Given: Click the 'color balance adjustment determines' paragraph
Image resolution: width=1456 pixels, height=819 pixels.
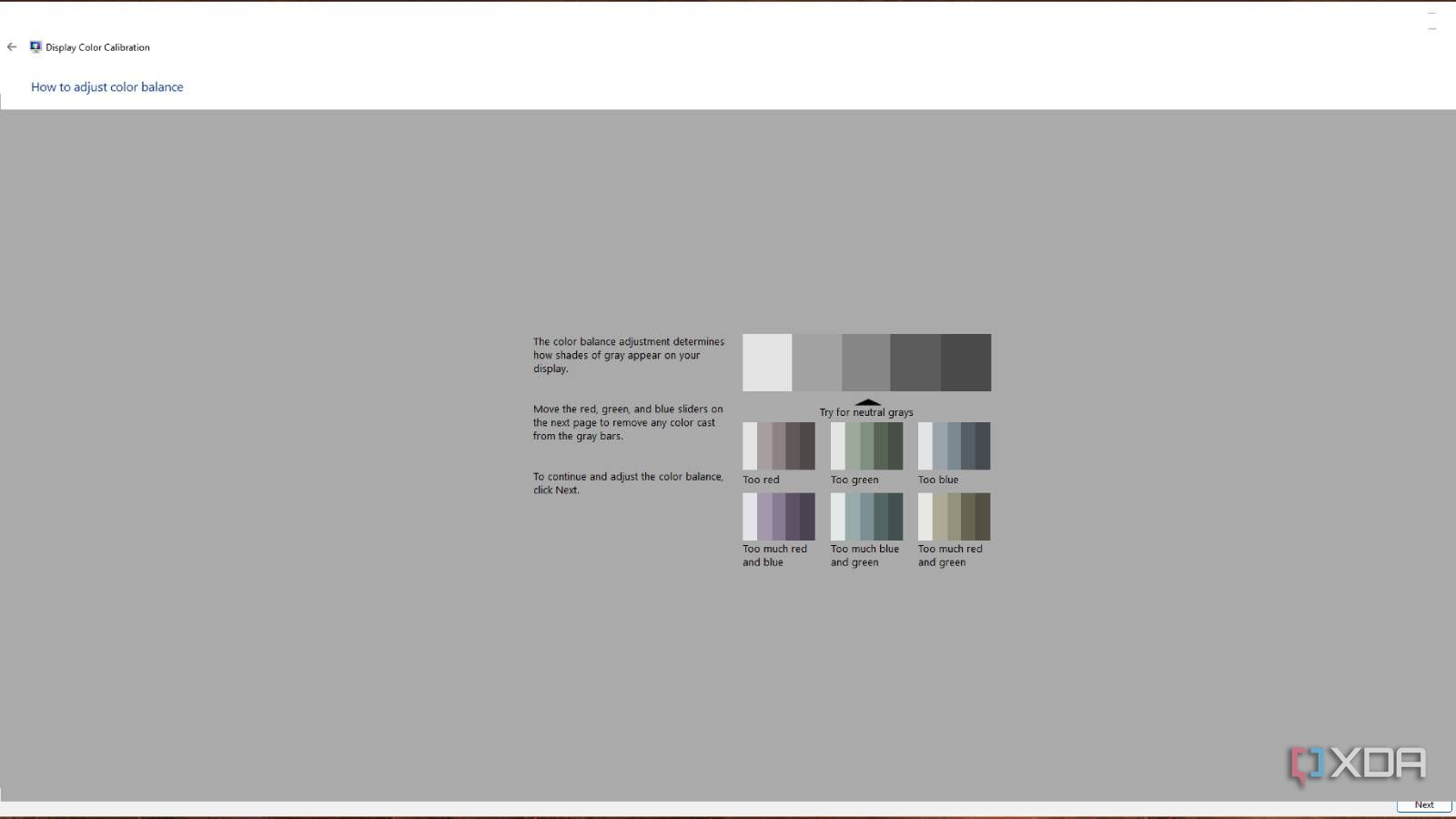Looking at the screenshot, I should 629,355.
